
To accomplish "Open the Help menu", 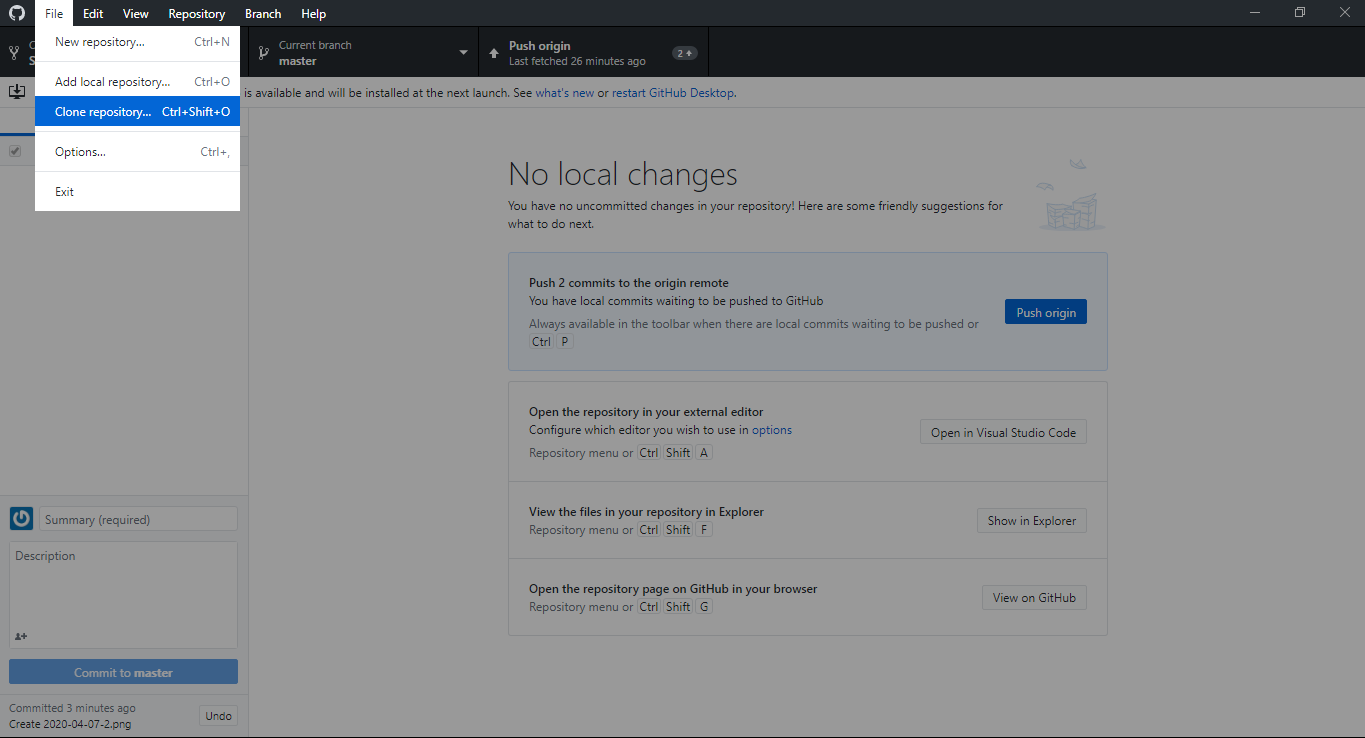I will [x=314, y=13].
